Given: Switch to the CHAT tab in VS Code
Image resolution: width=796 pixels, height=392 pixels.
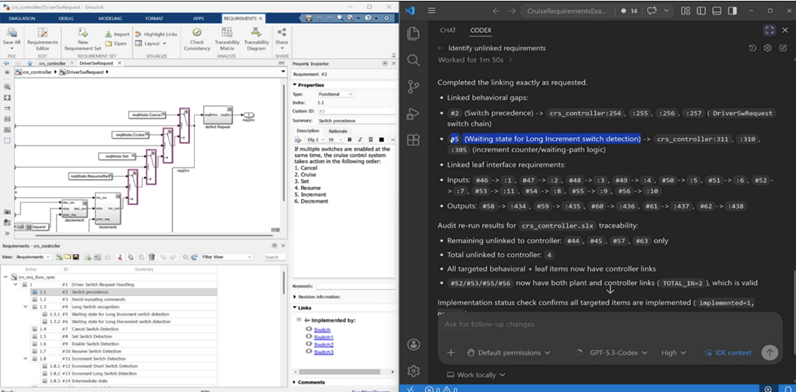Looking at the screenshot, I should (448, 30).
